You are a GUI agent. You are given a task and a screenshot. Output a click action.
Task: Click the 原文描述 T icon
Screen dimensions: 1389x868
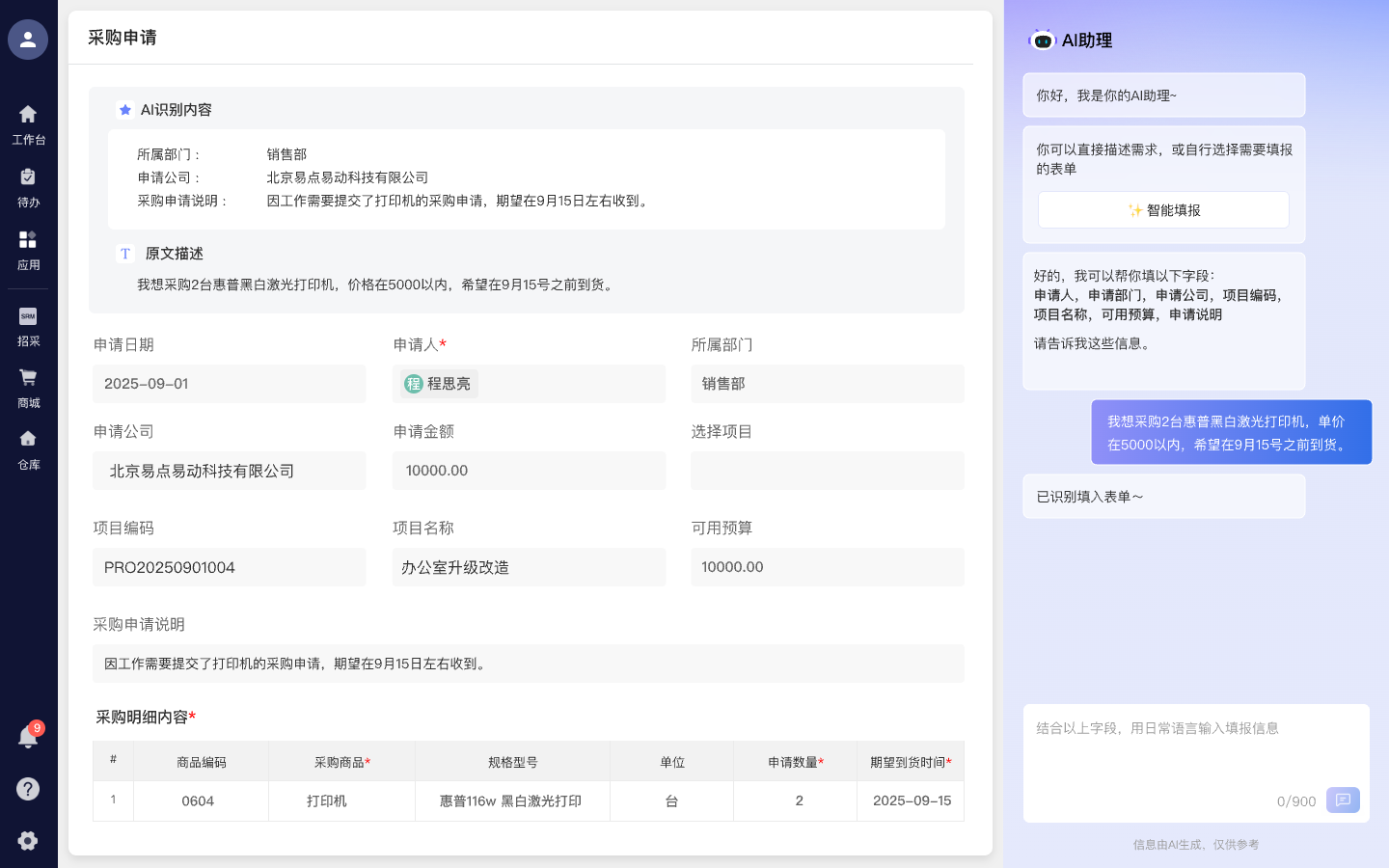[x=125, y=254]
